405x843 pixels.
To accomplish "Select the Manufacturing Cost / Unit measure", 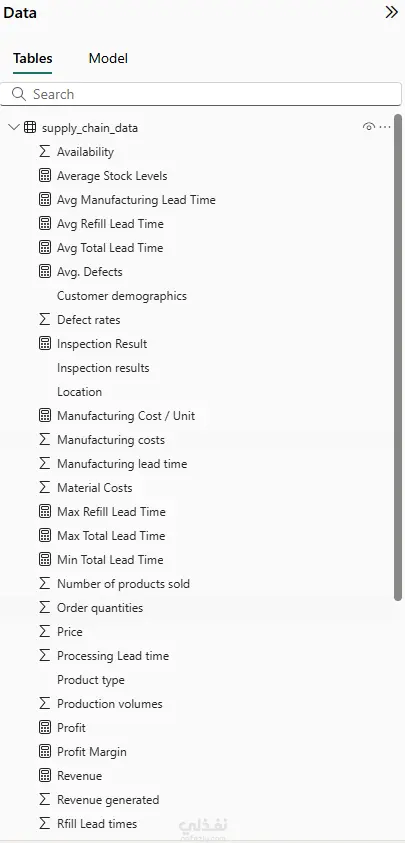I will click(x=126, y=416).
